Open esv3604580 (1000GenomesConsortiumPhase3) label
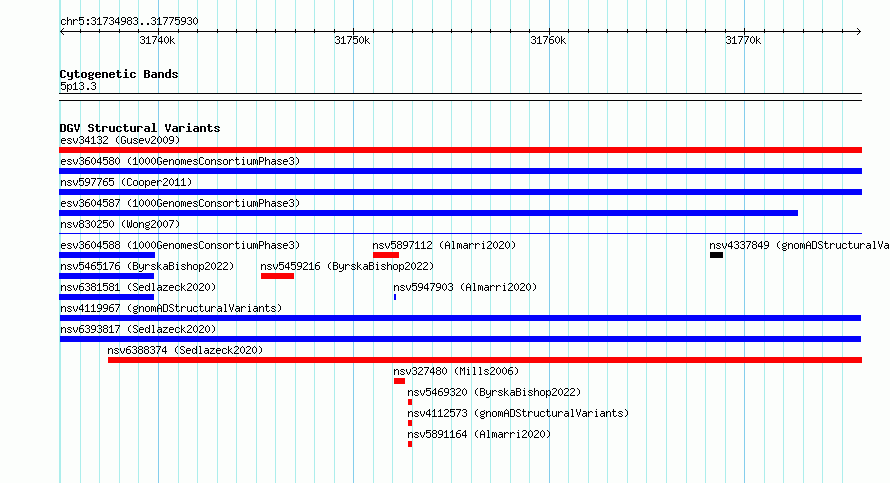Viewport: 890px width, 483px height. [180, 161]
